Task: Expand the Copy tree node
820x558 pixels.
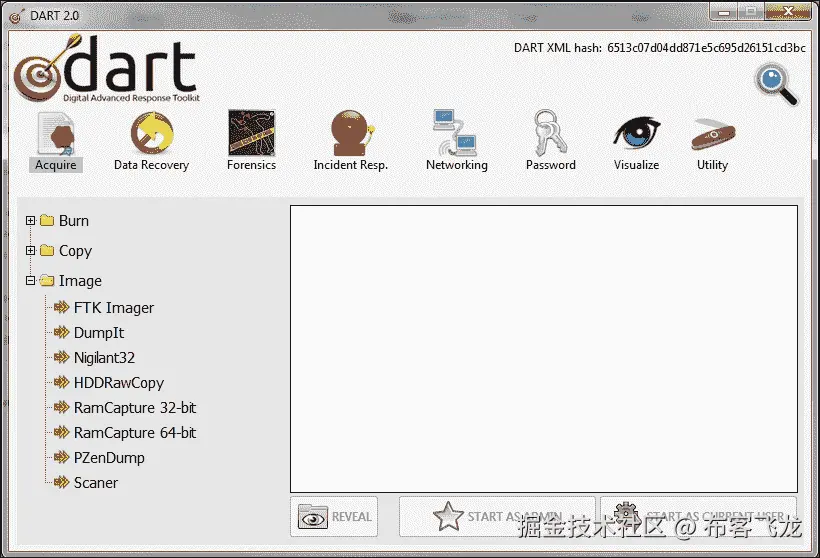Action: pyautogui.click(x=30, y=250)
